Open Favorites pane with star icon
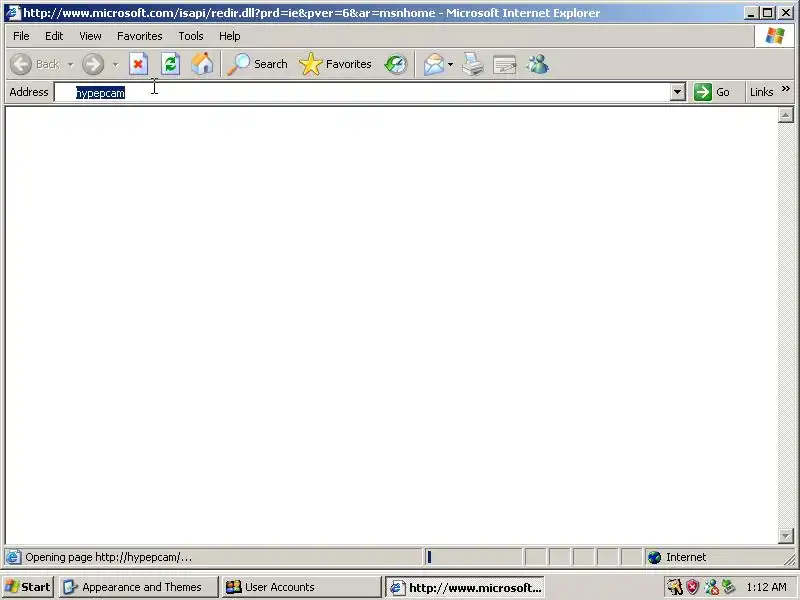 coord(335,64)
